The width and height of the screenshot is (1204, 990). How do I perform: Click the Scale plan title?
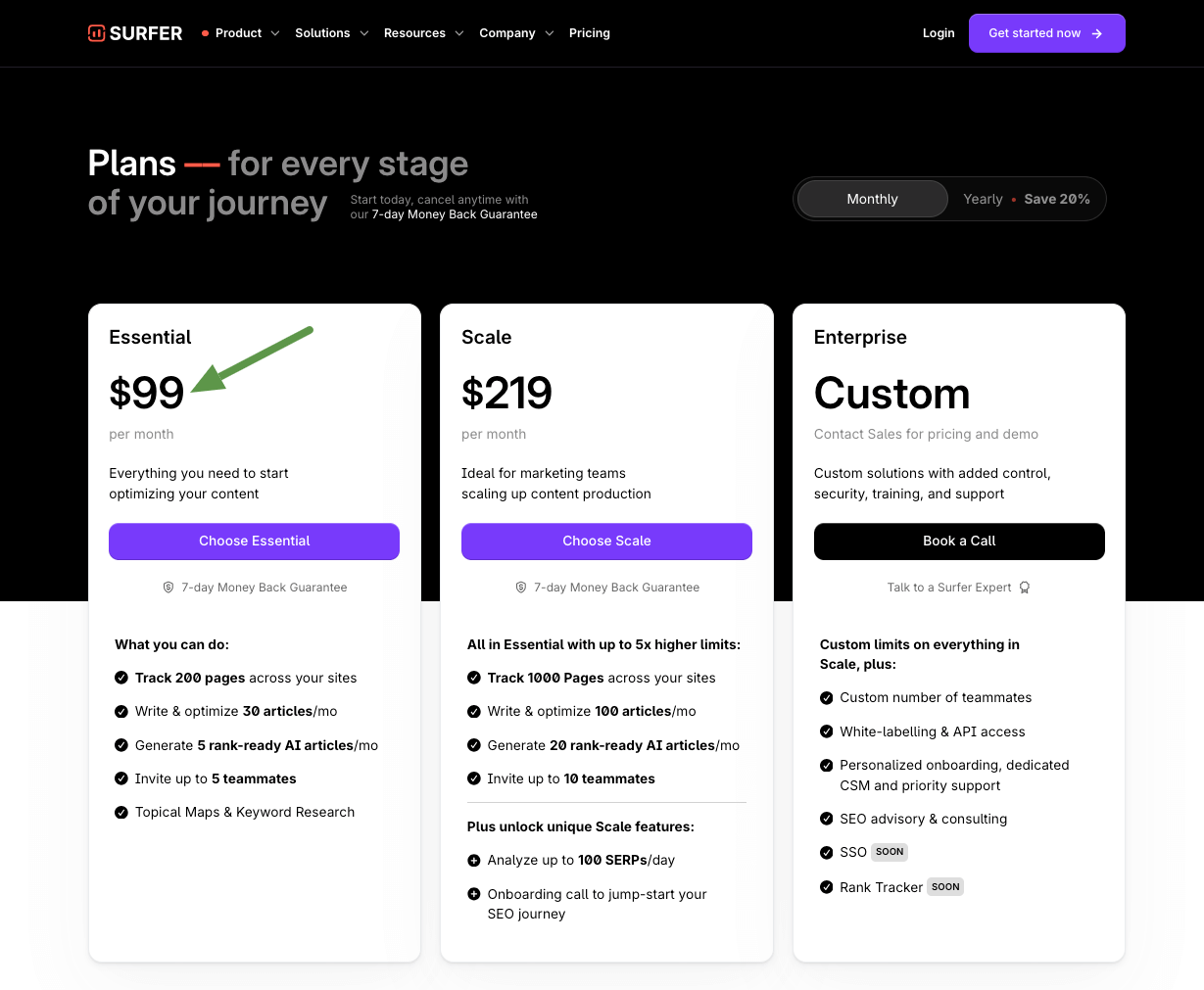(487, 337)
